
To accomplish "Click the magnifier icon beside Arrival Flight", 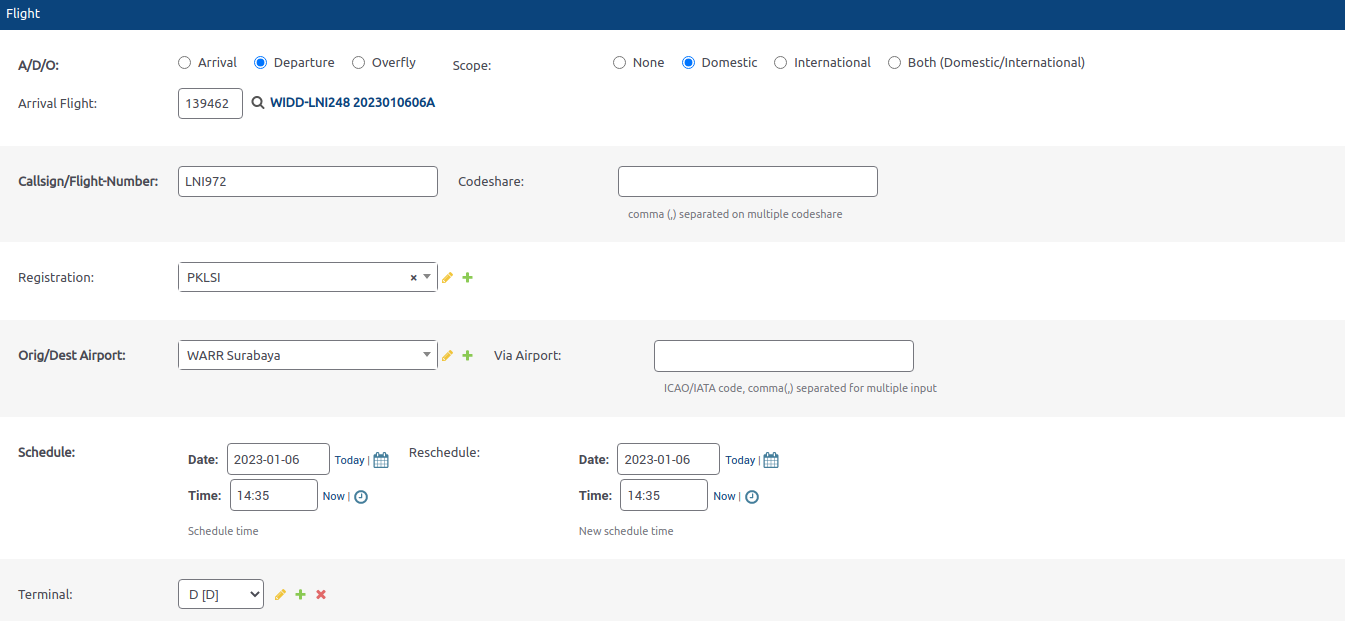I will pyautogui.click(x=258, y=103).
